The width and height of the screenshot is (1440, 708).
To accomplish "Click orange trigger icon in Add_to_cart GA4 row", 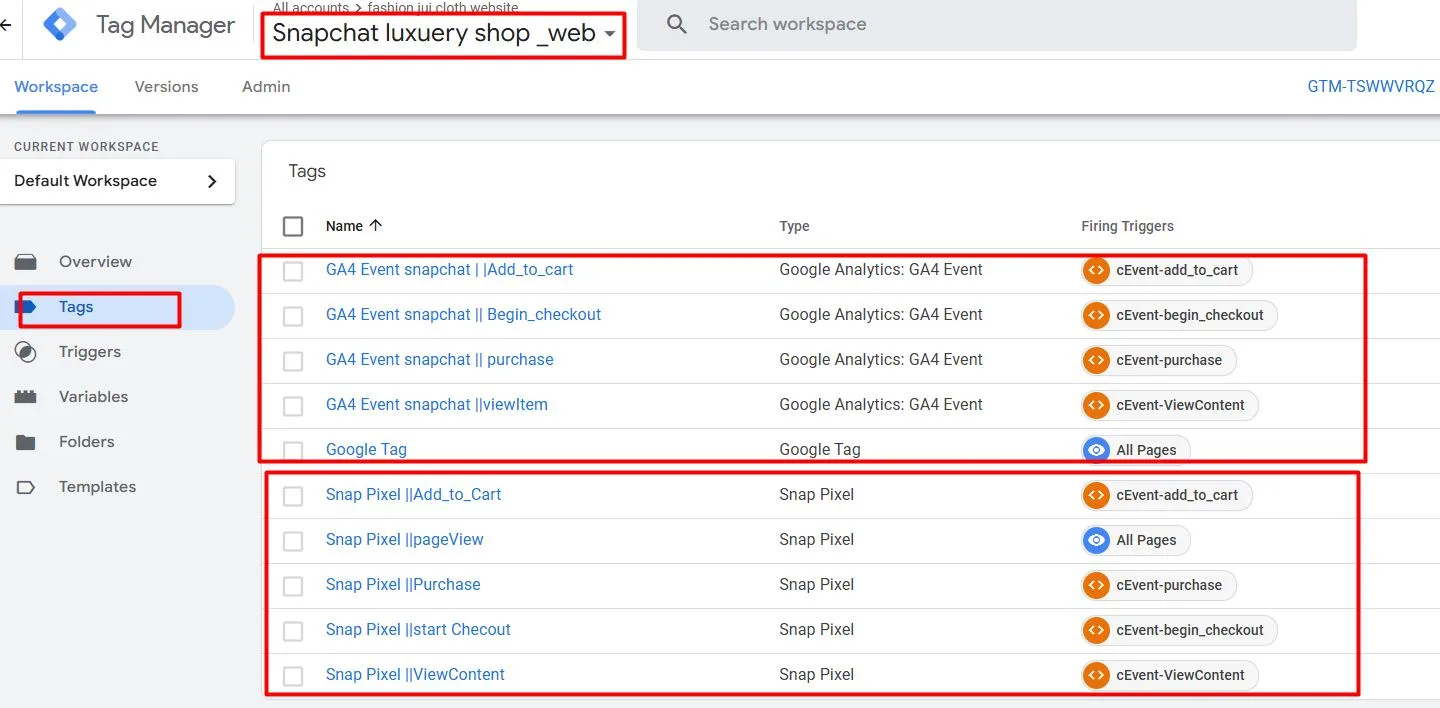I will tap(1097, 270).
